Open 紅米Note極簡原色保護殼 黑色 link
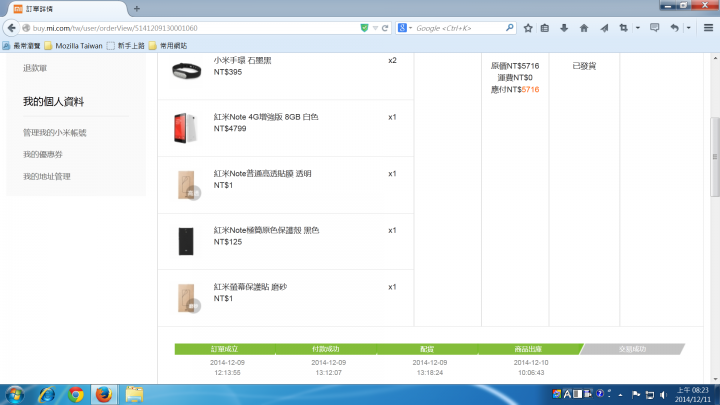The height and width of the screenshot is (405, 720). pos(266,230)
